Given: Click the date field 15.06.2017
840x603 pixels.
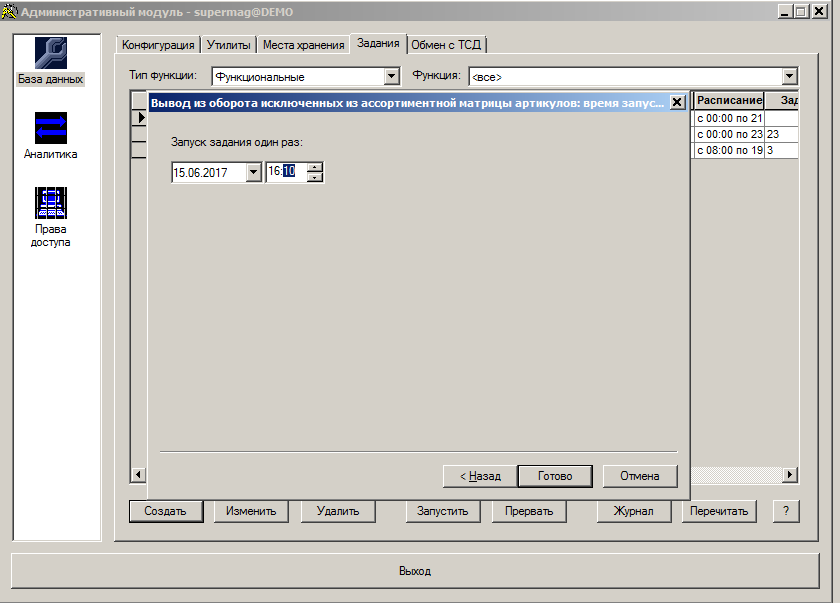Looking at the screenshot, I should (x=209, y=172).
